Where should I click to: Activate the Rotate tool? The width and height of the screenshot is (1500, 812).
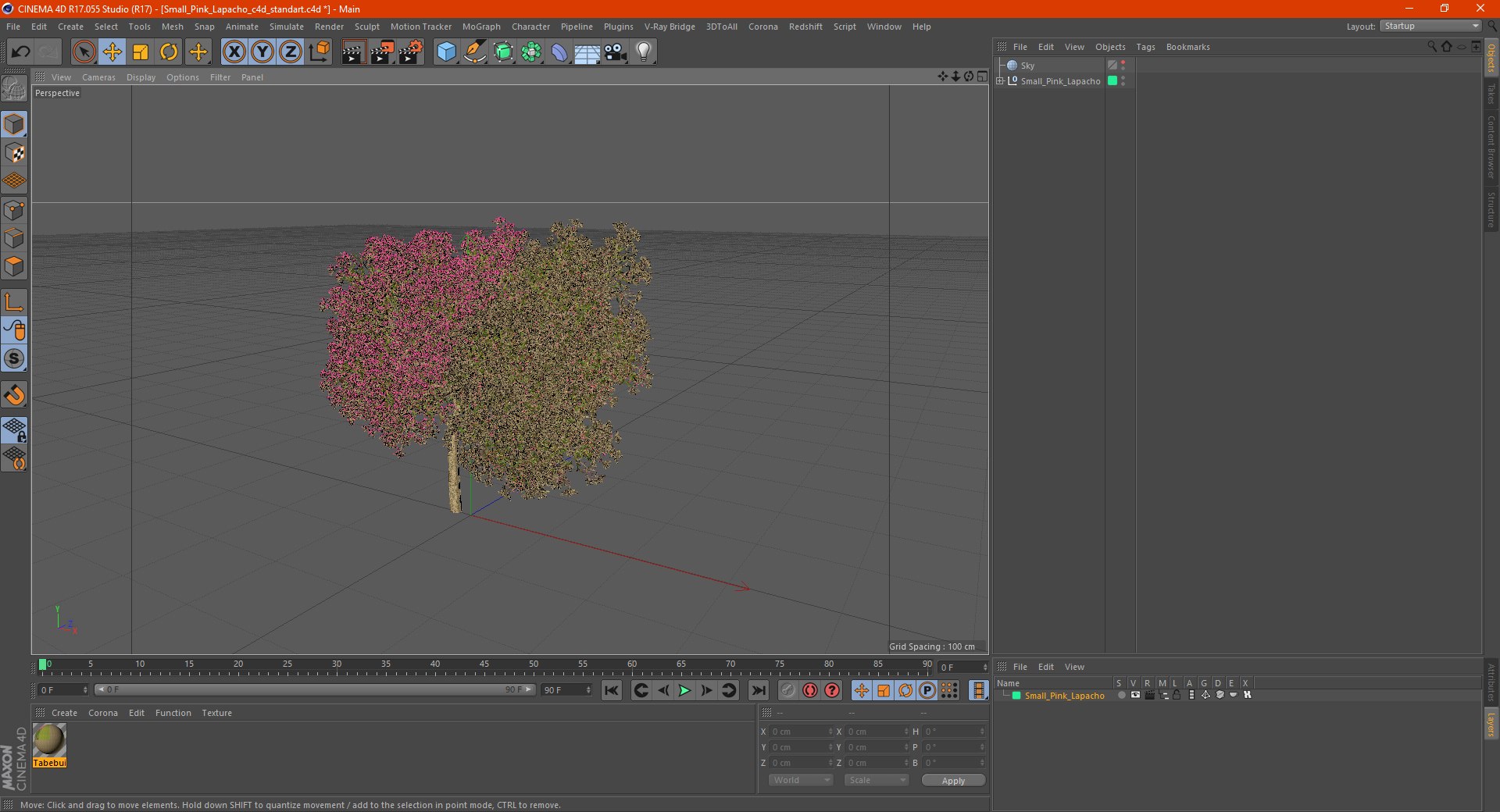169,52
